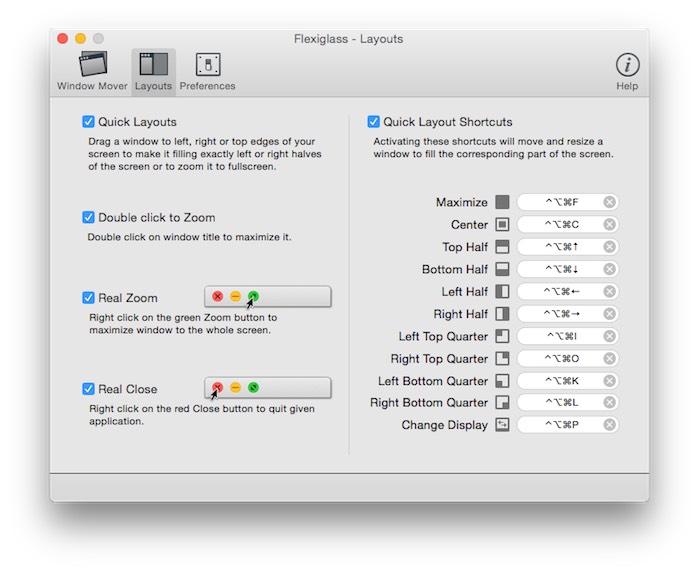The height and width of the screenshot is (573, 700).
Task: Click the Left Half layout icon
Action: (x=502, y=291)
